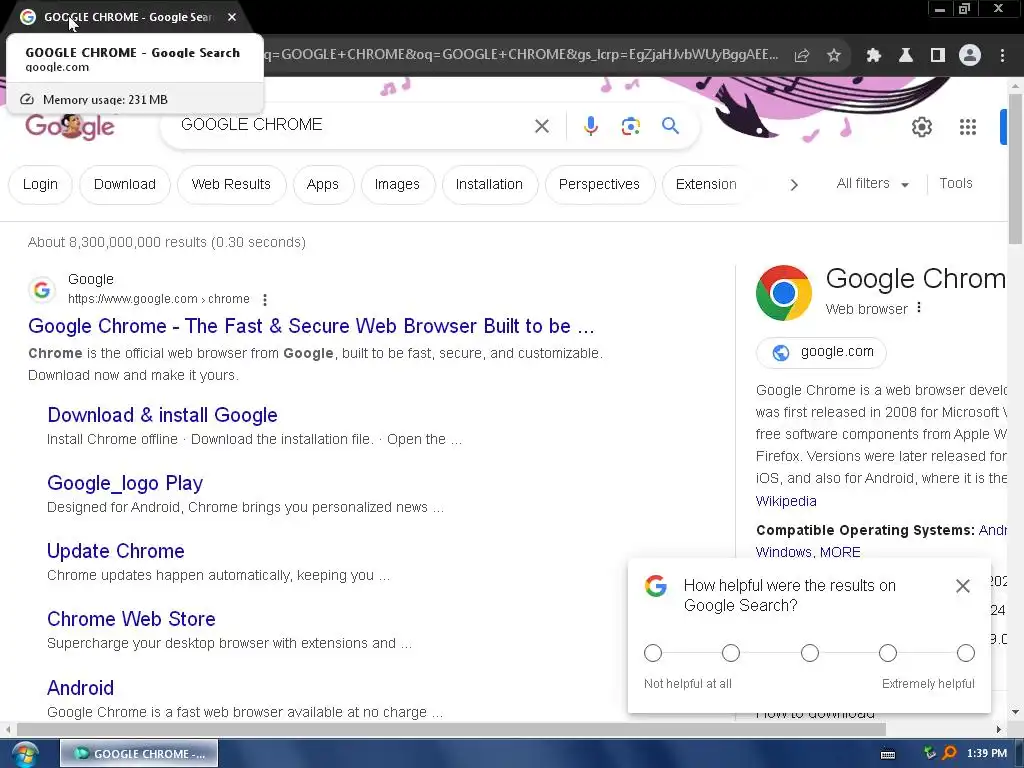Viewport: 1024px width, 768px height.
Task: Open more options beside Web browser label
Action: [x=919, y=308]
